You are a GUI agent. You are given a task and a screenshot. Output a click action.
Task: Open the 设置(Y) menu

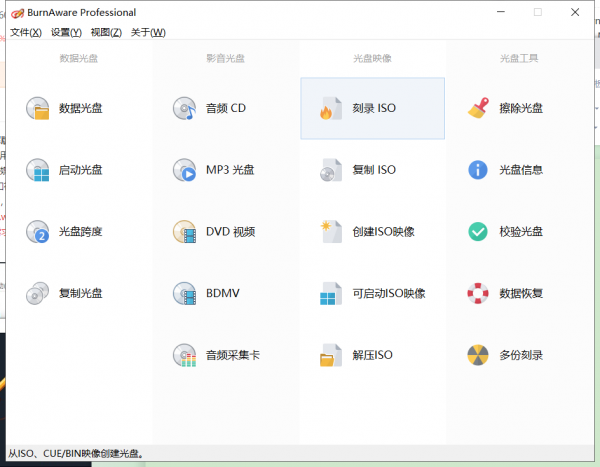(67, 33)
